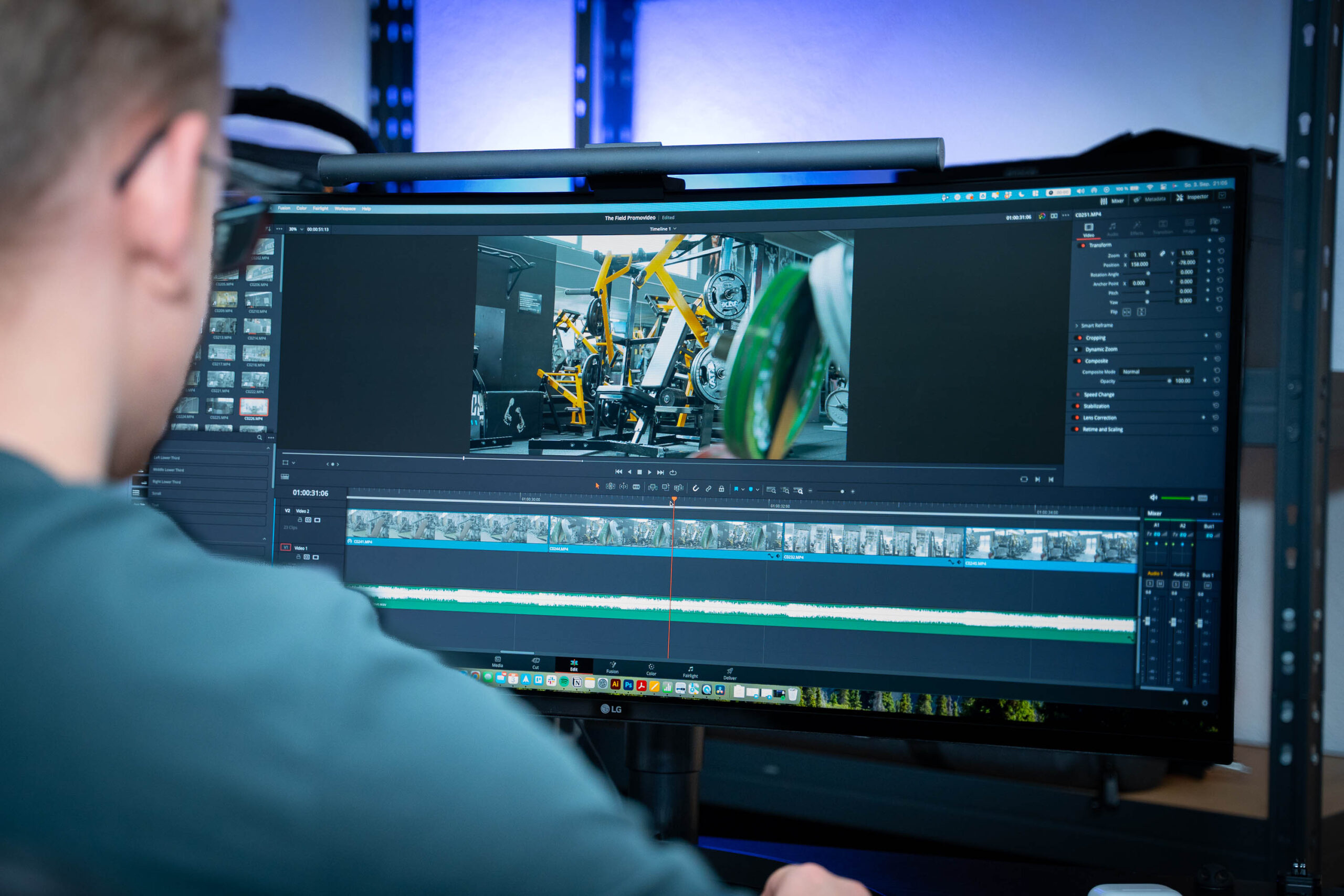1344x896 pixels.
Task: Toggle the Position Lock padlock
Action: tap(721, 489)
